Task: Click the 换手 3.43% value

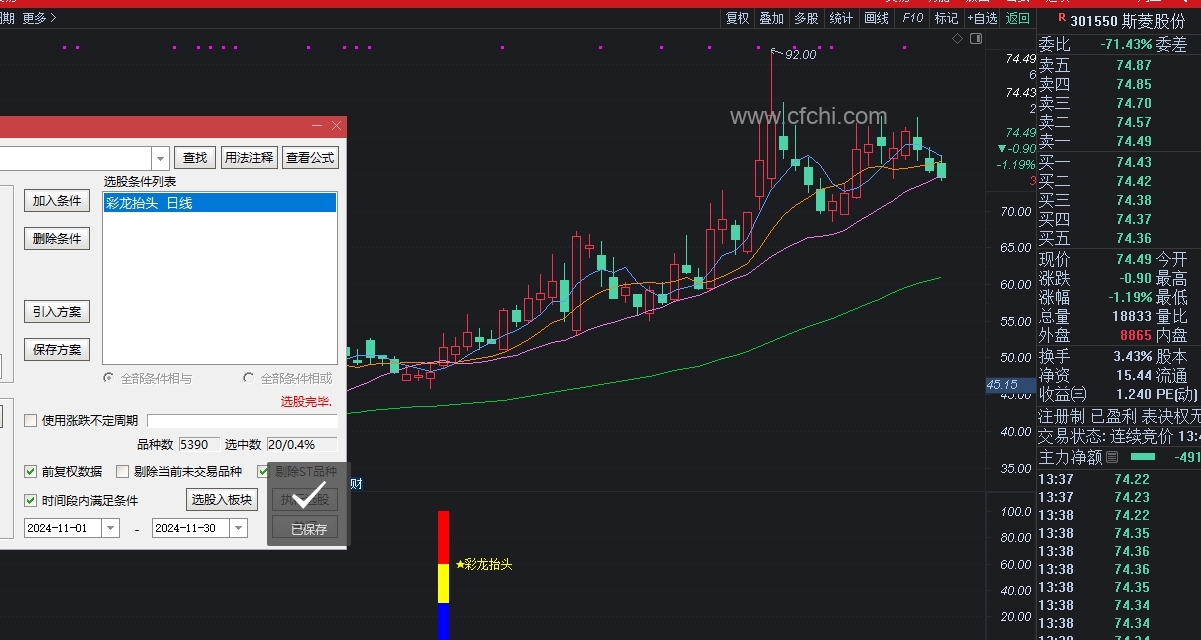Action: click(x=1132, y=356)
